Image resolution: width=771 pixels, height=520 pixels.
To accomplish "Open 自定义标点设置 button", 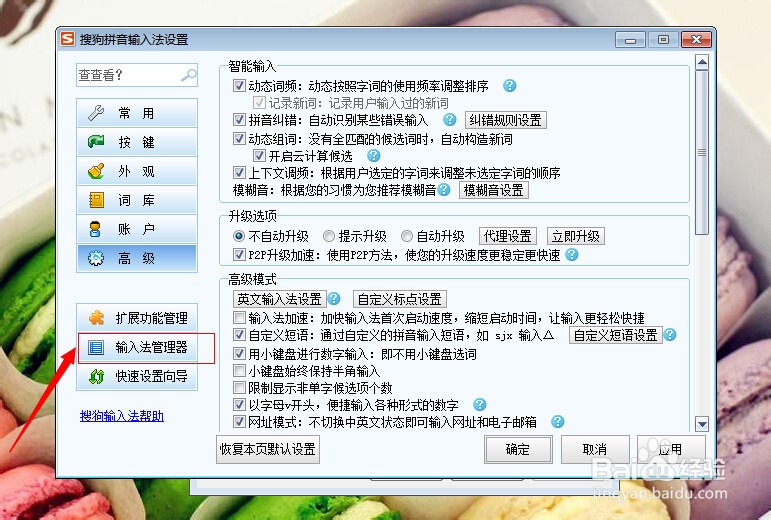I will coord(400,299).
